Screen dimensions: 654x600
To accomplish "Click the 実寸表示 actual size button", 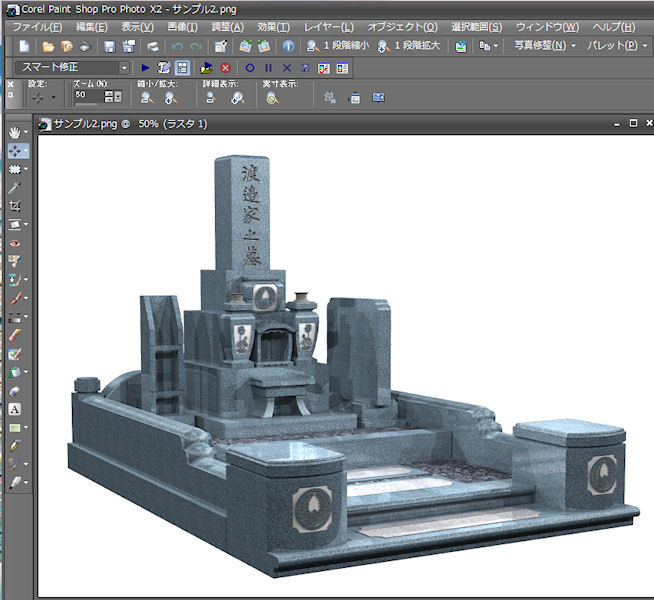I will (x=272, y=98).
